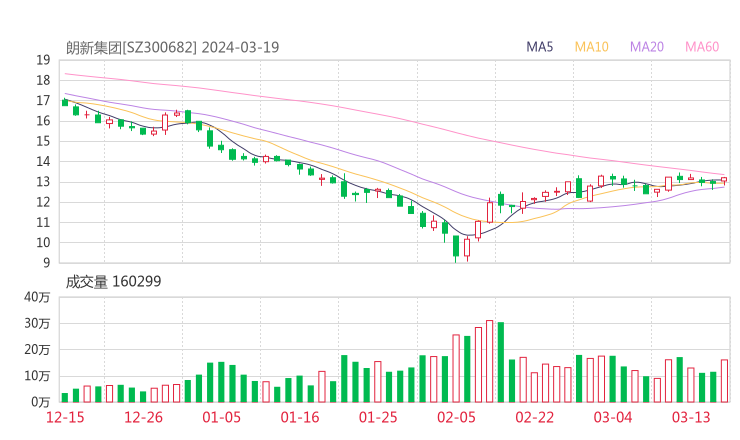Click the 0万 volume axis label
The image size is (740, 440).
tap(41, 402)
